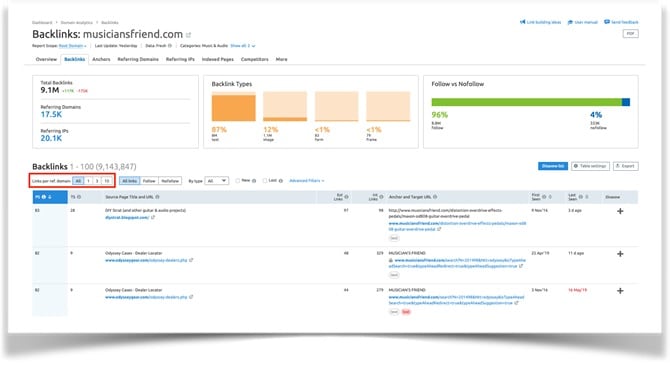Viewport: 670px width, 365px height.
Task: Click info icon beside Lost checkbox
Action: 281,181
